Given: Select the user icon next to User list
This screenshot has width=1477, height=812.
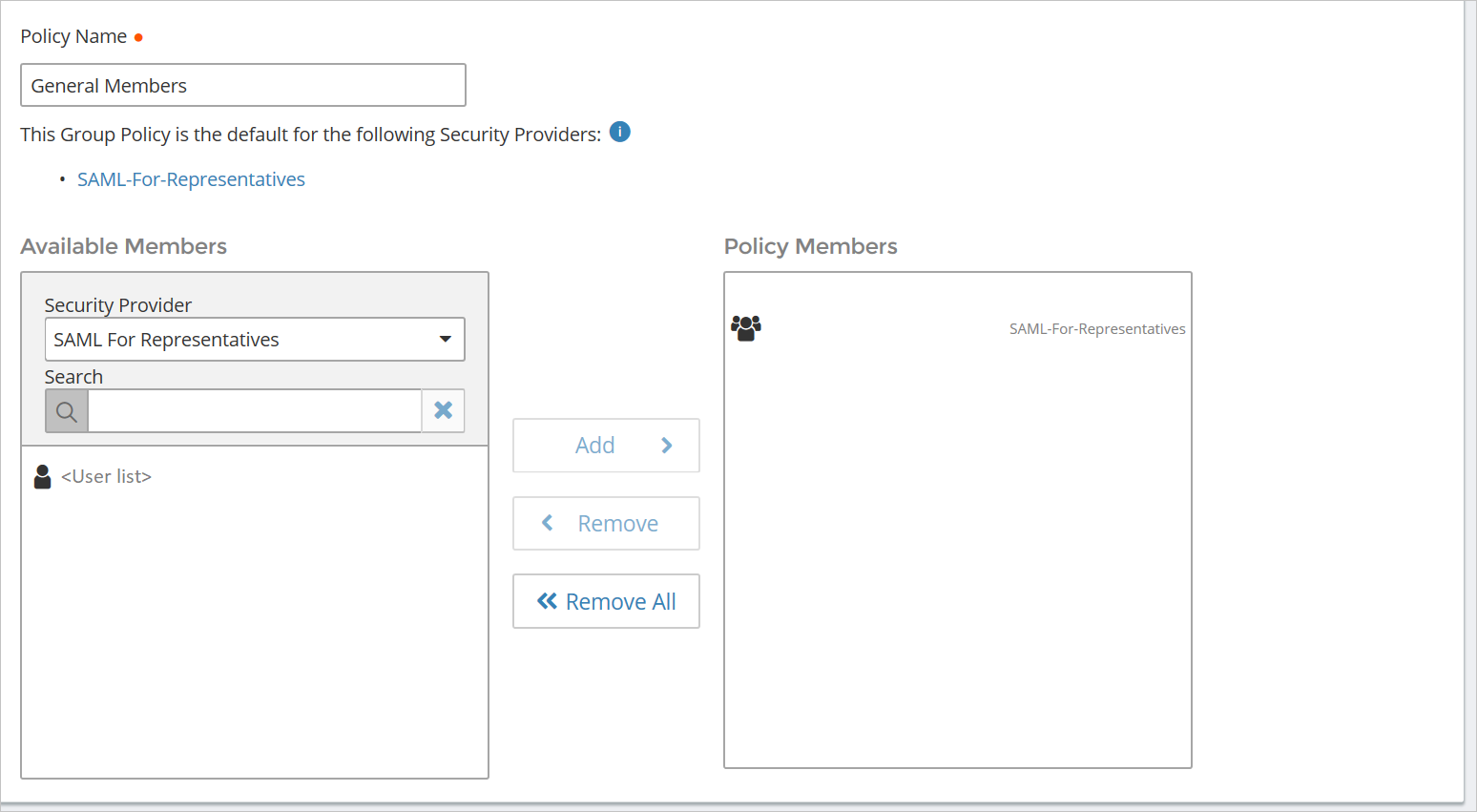Looking at the screenshot, I should tap(42, 477).
